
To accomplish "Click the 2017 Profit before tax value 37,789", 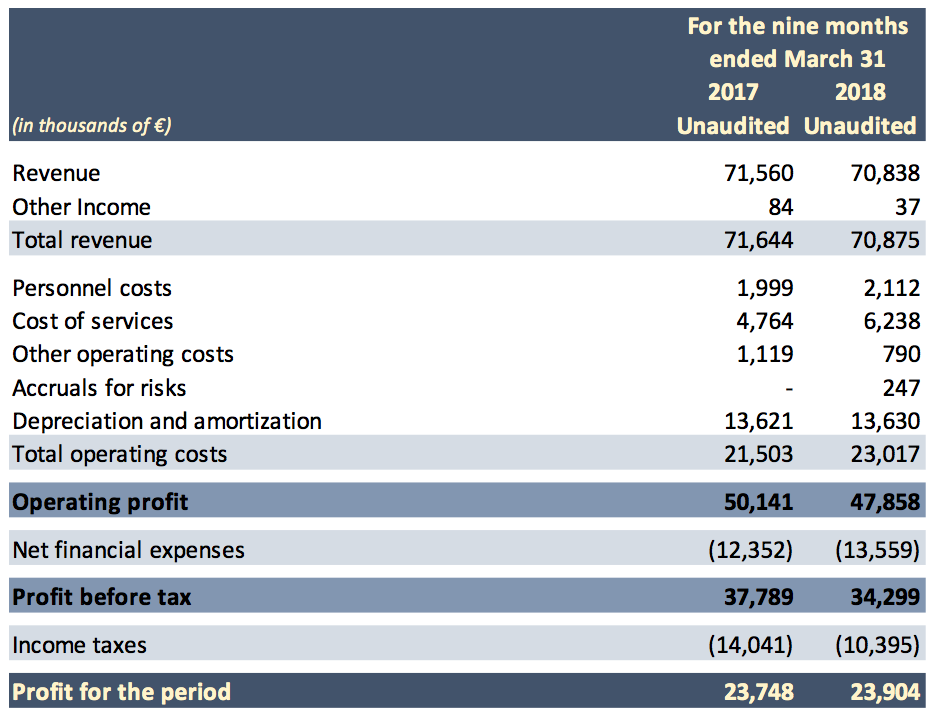I will 758,597.
